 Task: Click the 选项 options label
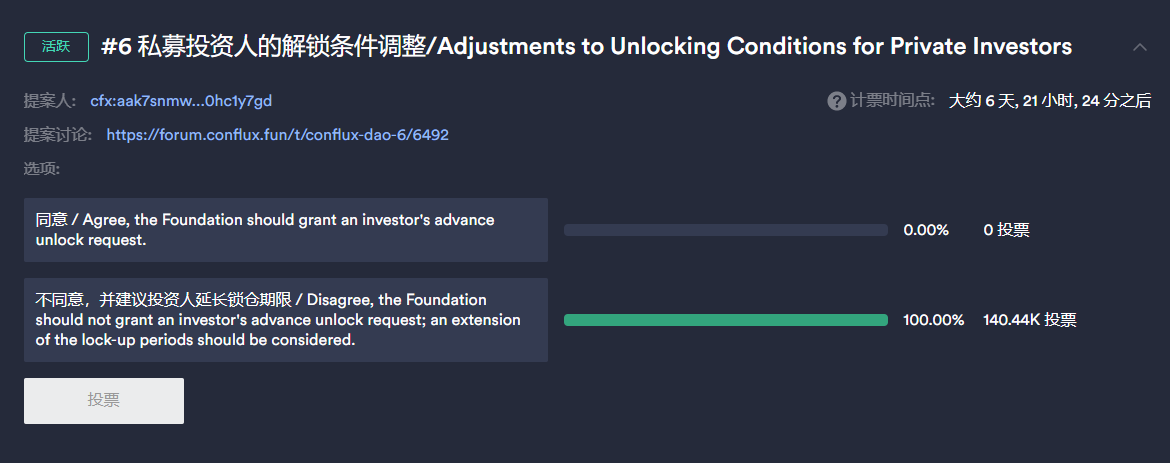tap(42, 169)
